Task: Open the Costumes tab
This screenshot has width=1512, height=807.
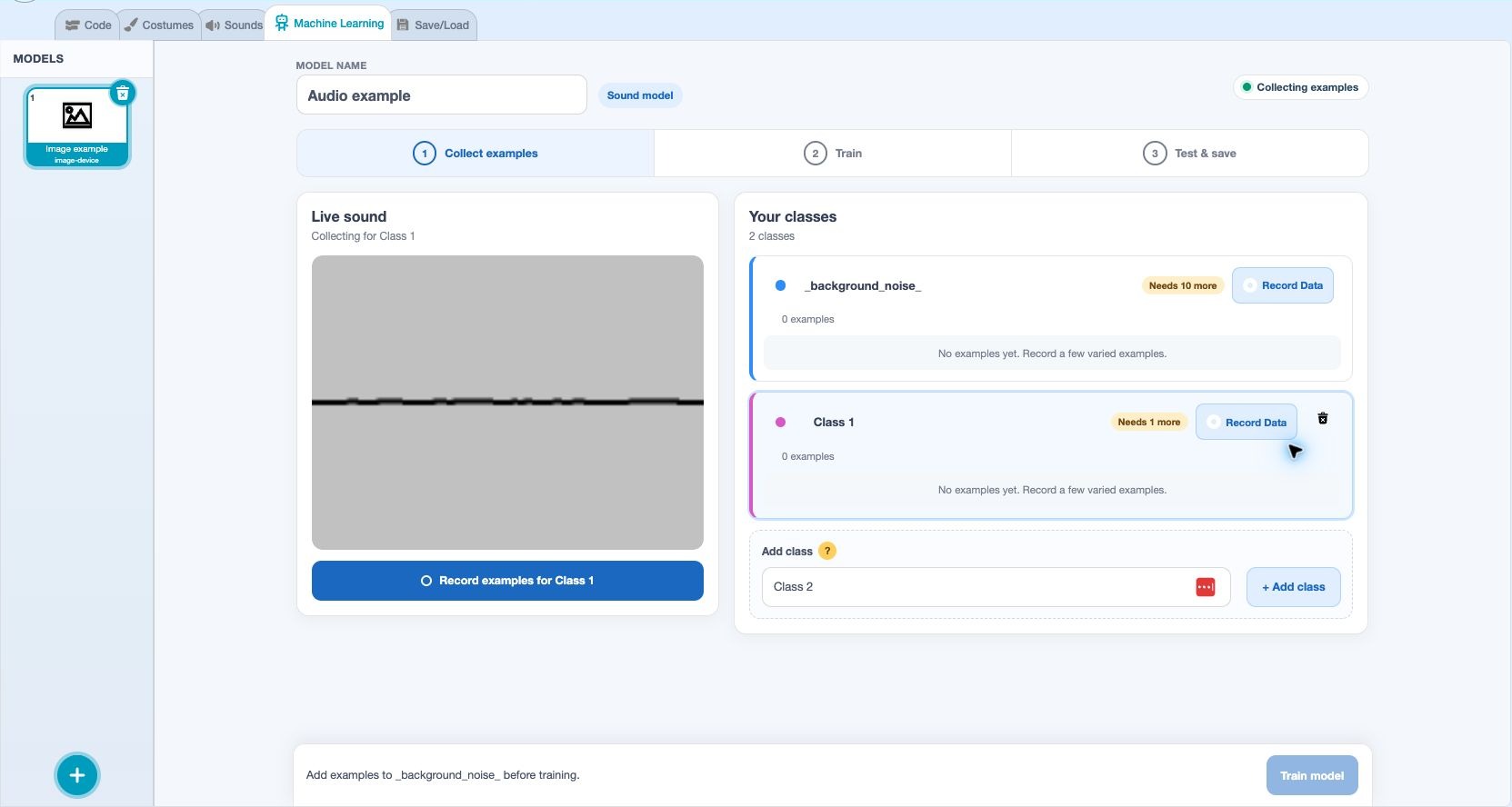Action: click(159, 25)
